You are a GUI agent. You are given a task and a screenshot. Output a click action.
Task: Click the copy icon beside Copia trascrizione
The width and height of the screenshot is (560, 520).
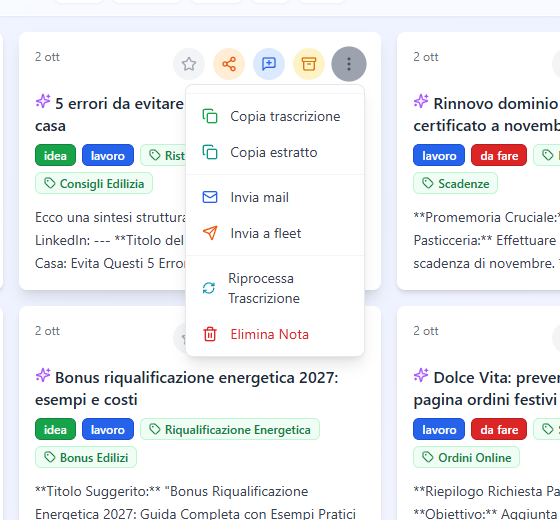click(210, 116)
